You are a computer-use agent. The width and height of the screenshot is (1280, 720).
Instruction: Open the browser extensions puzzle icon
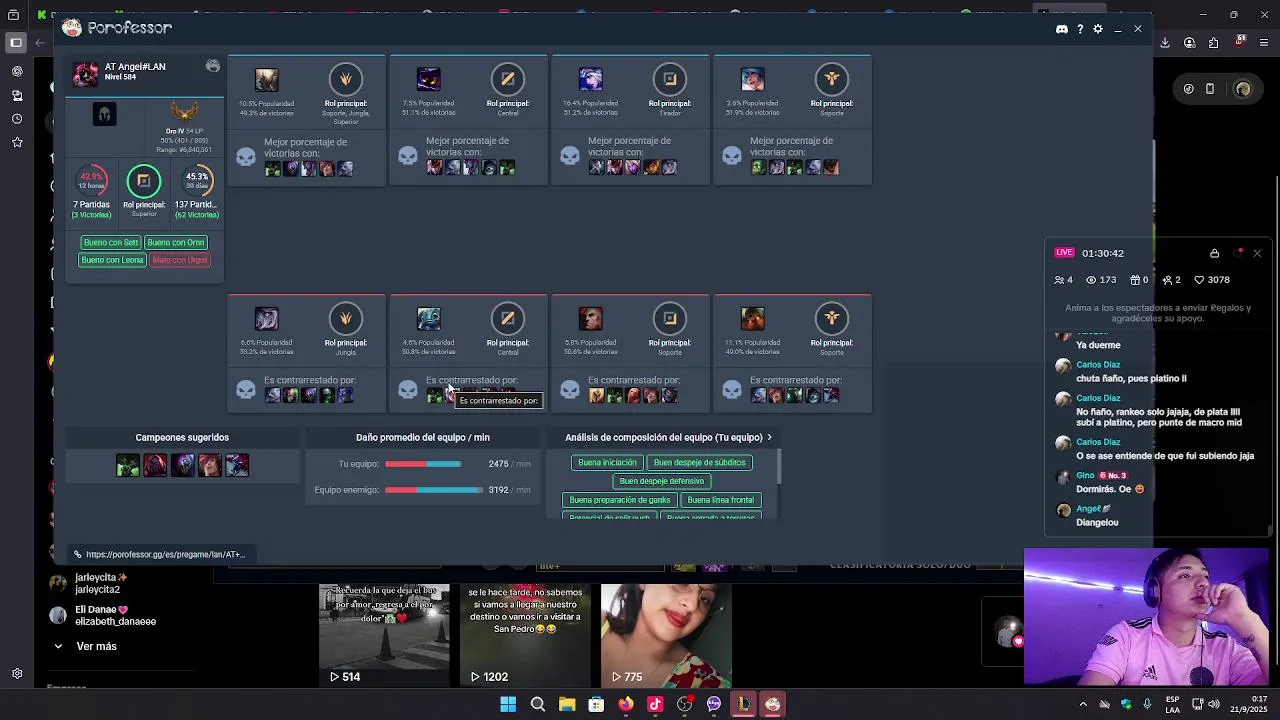(x=1213, y=43)
